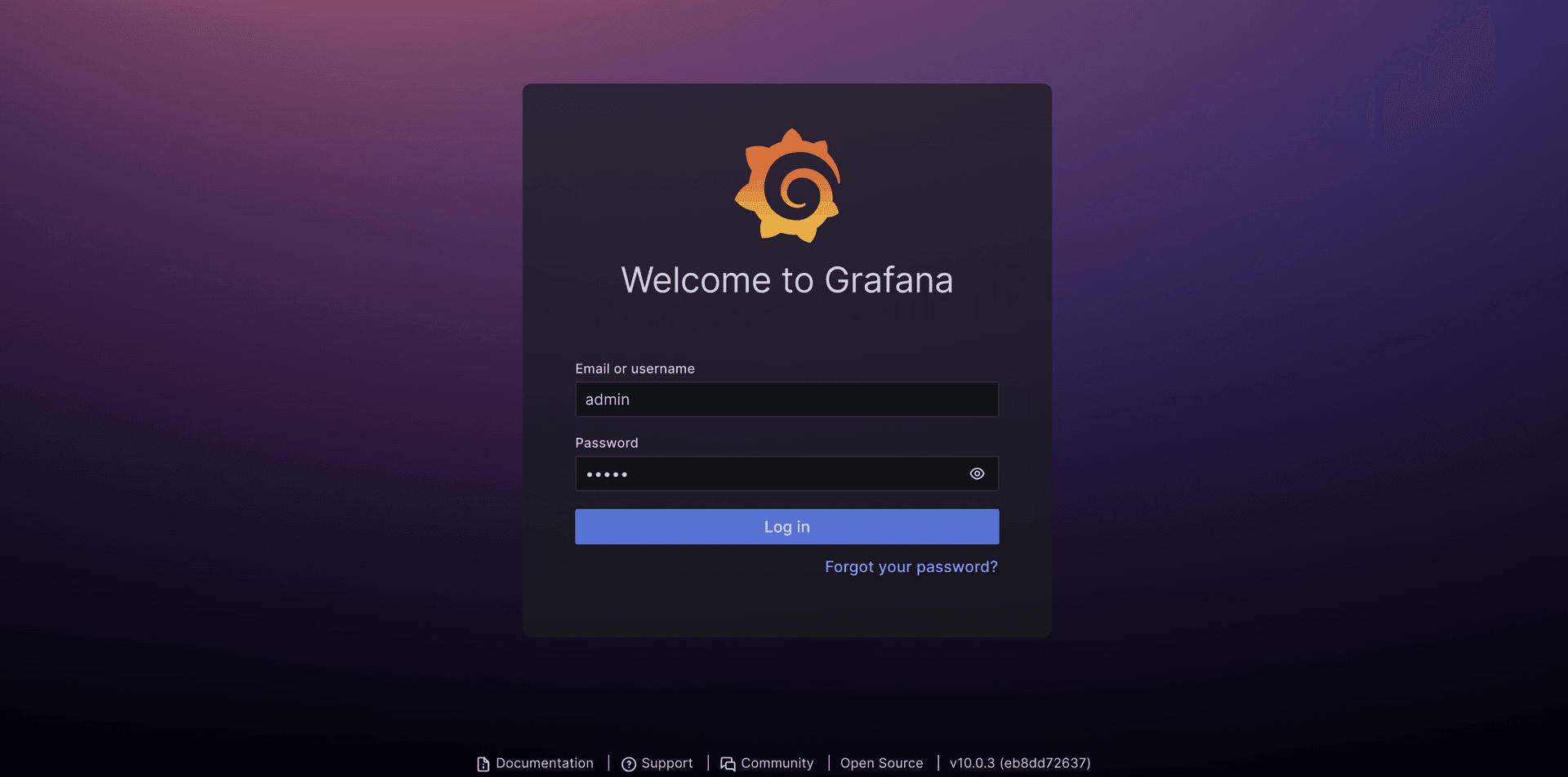Click the Community chat bubble icon
1568x777 pixels.
pos(728,764)
